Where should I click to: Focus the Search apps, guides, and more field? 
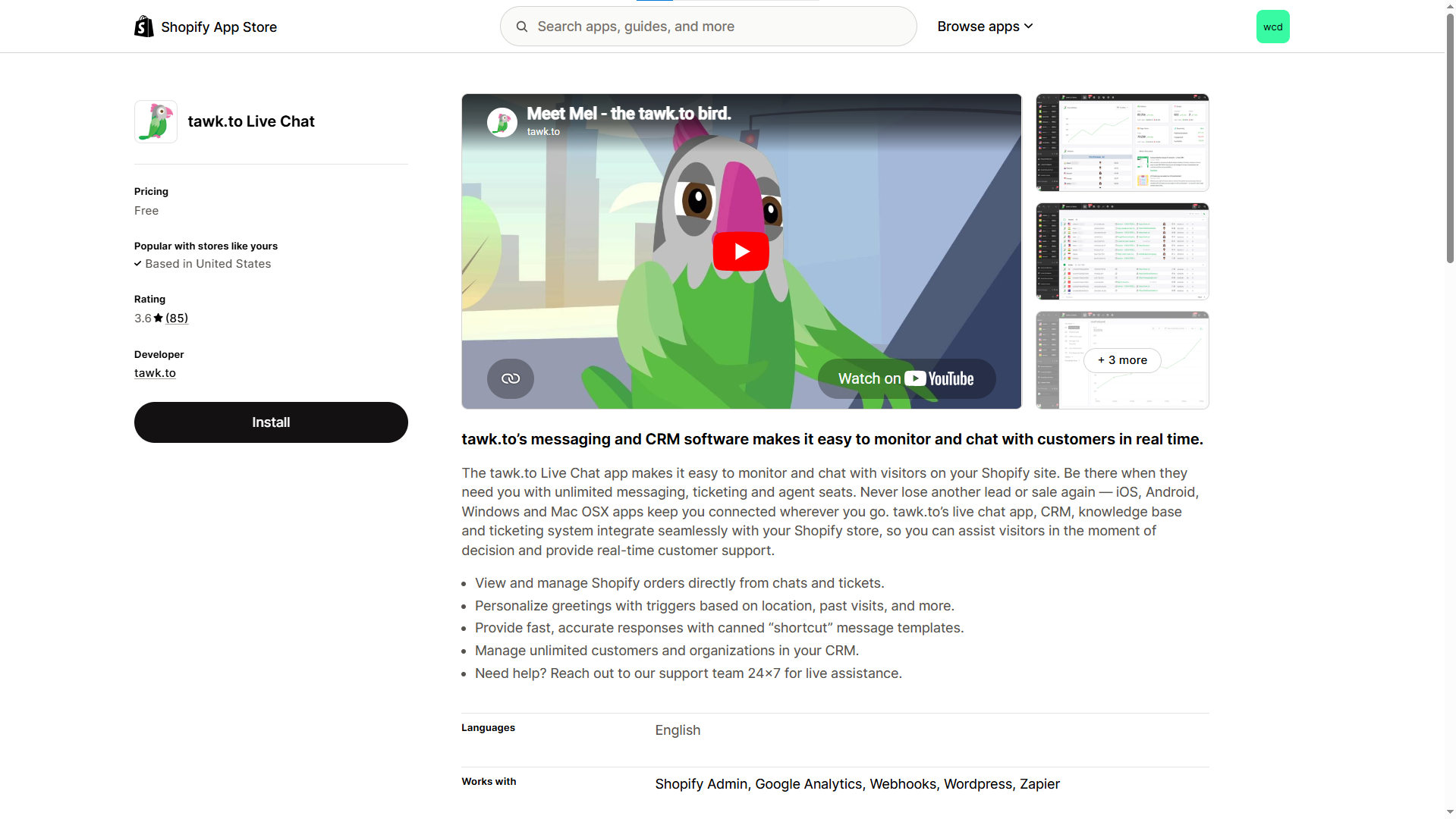pyautogui.click(x=708, y=27)
